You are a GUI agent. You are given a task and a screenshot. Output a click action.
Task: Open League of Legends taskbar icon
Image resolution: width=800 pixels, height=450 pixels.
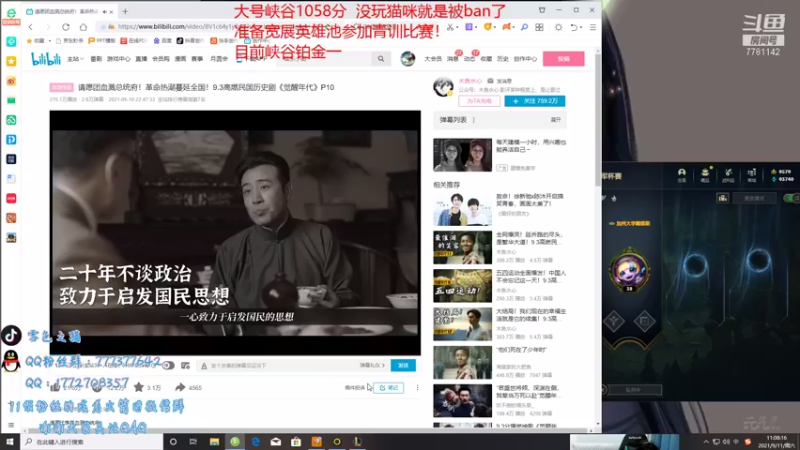point(357,441)
